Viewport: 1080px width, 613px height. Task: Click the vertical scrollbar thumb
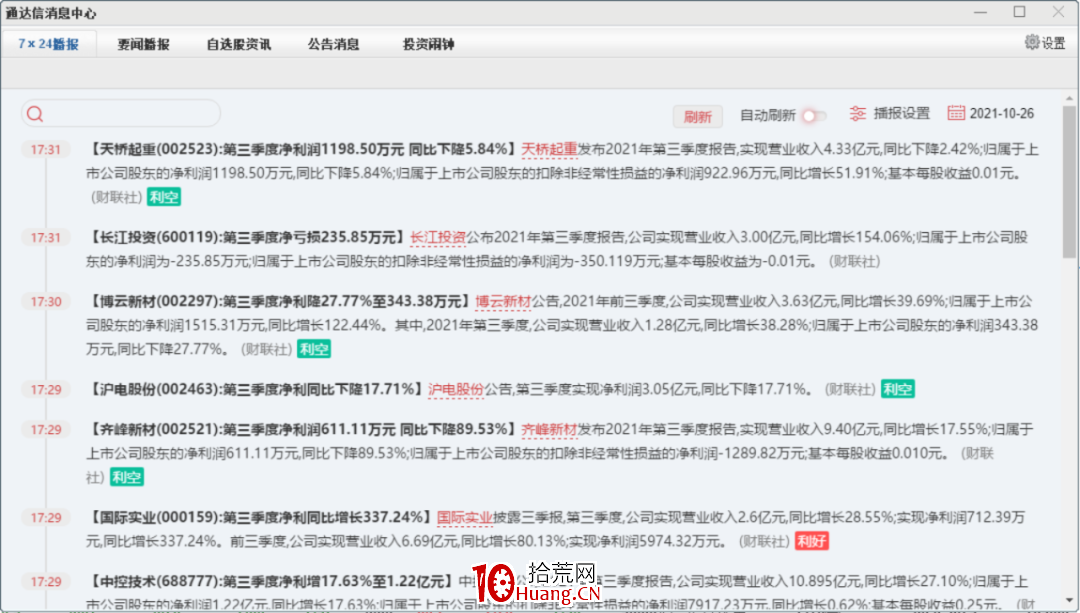[1069, 183]
